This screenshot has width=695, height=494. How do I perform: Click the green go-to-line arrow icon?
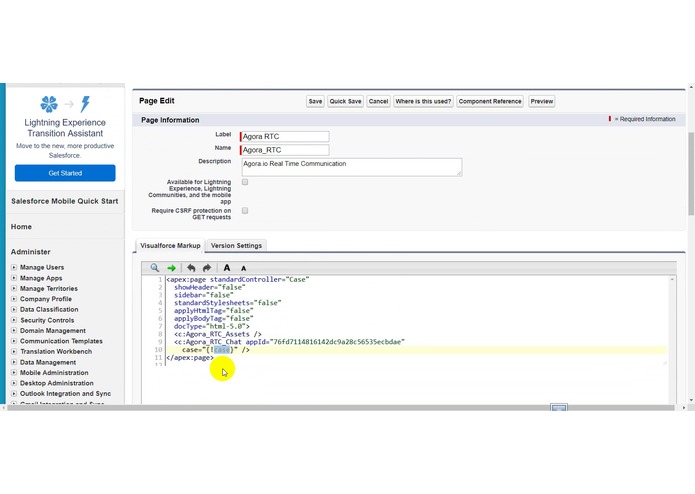[x=171, y=268]
